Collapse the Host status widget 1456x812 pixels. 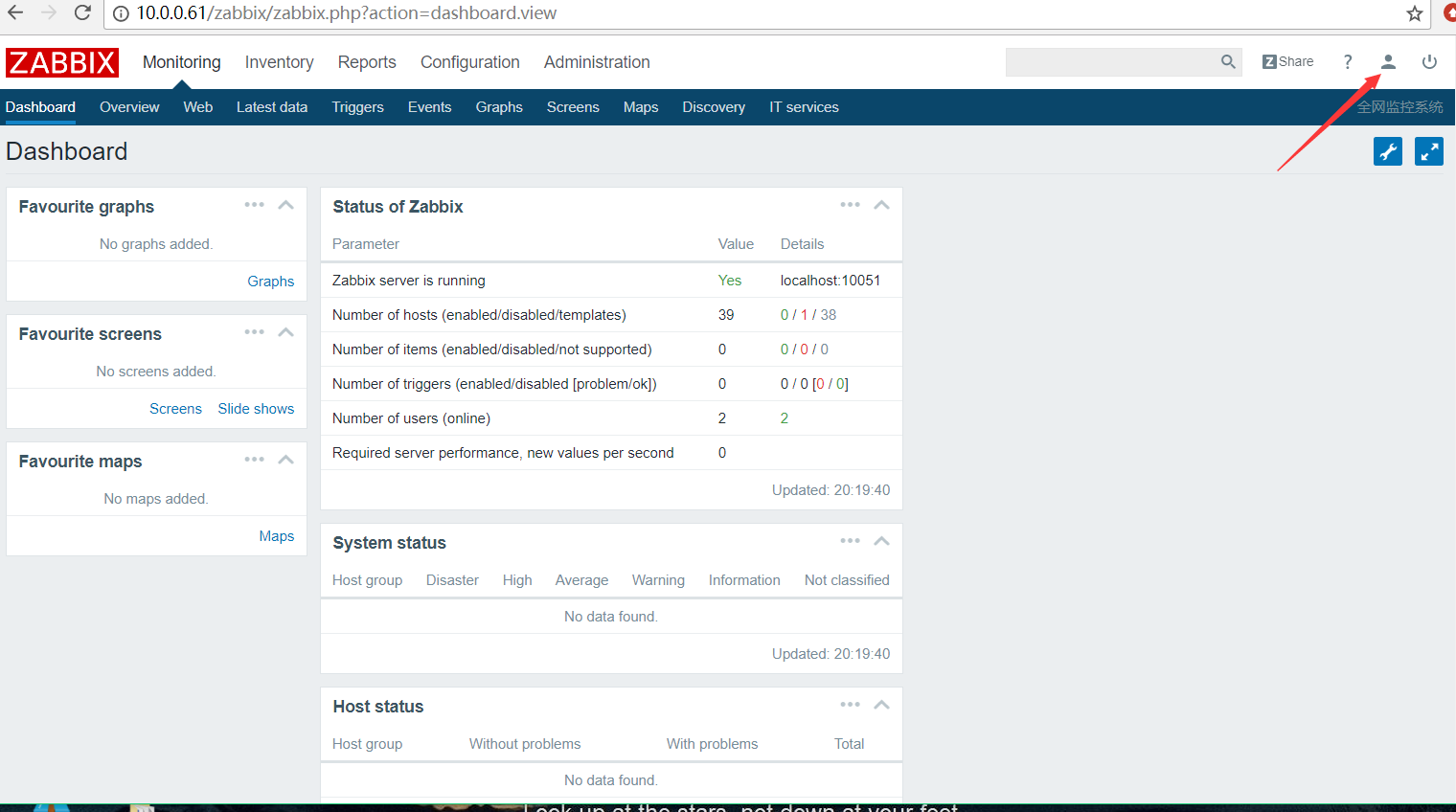click(881, 705)
